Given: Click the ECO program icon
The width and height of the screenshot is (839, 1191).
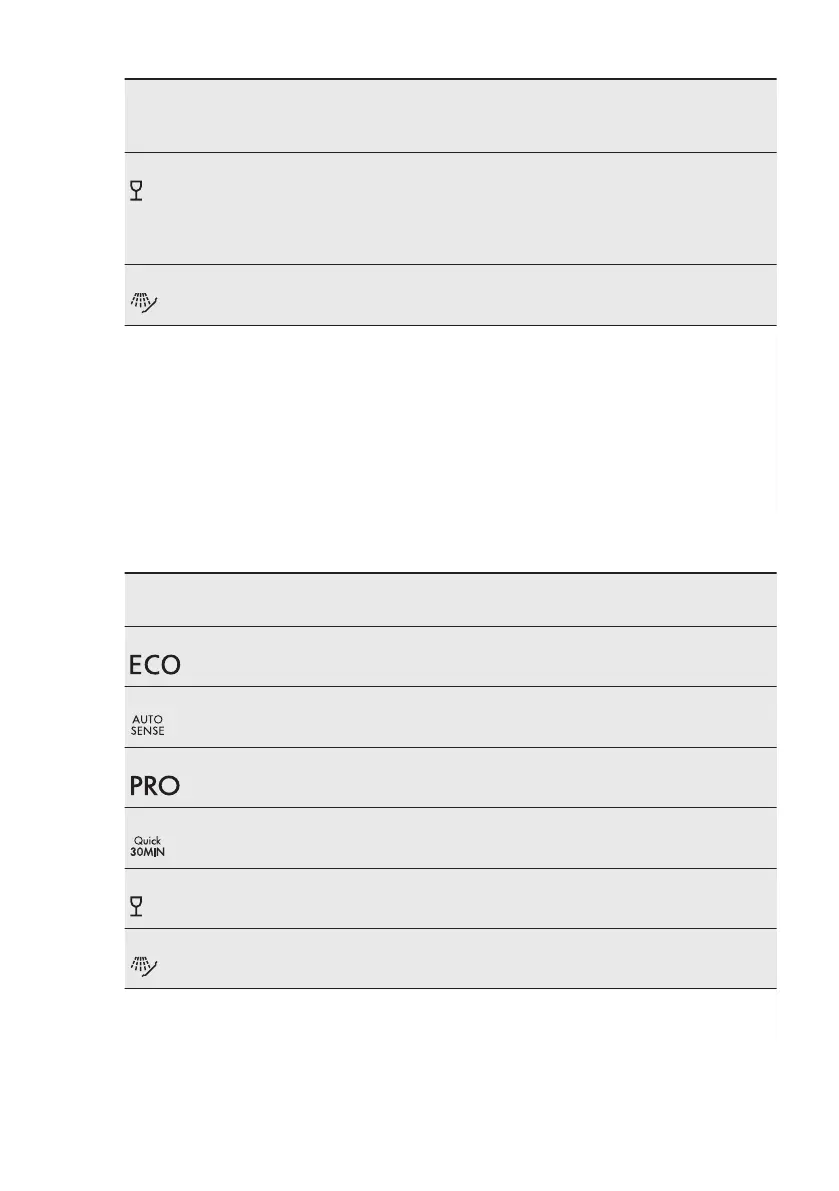Looking at the screenshot, I should click(x=153, y=665).
